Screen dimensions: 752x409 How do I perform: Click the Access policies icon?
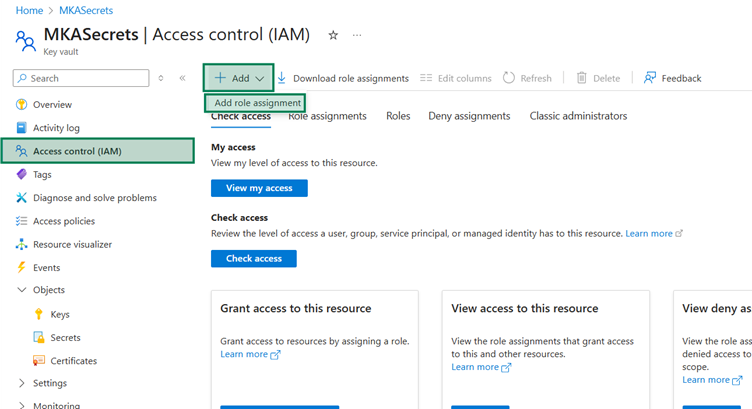pyautogui.click(x=22, y=221)
